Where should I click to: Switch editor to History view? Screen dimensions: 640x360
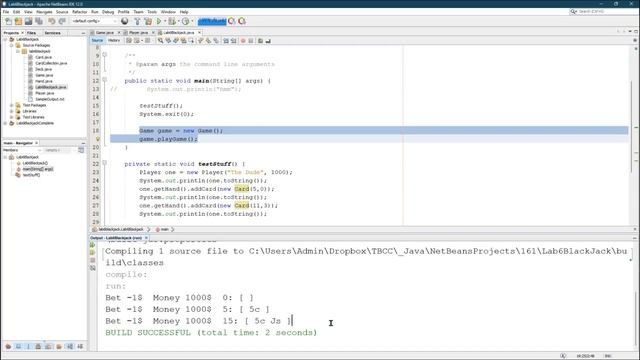coord(114,40)
